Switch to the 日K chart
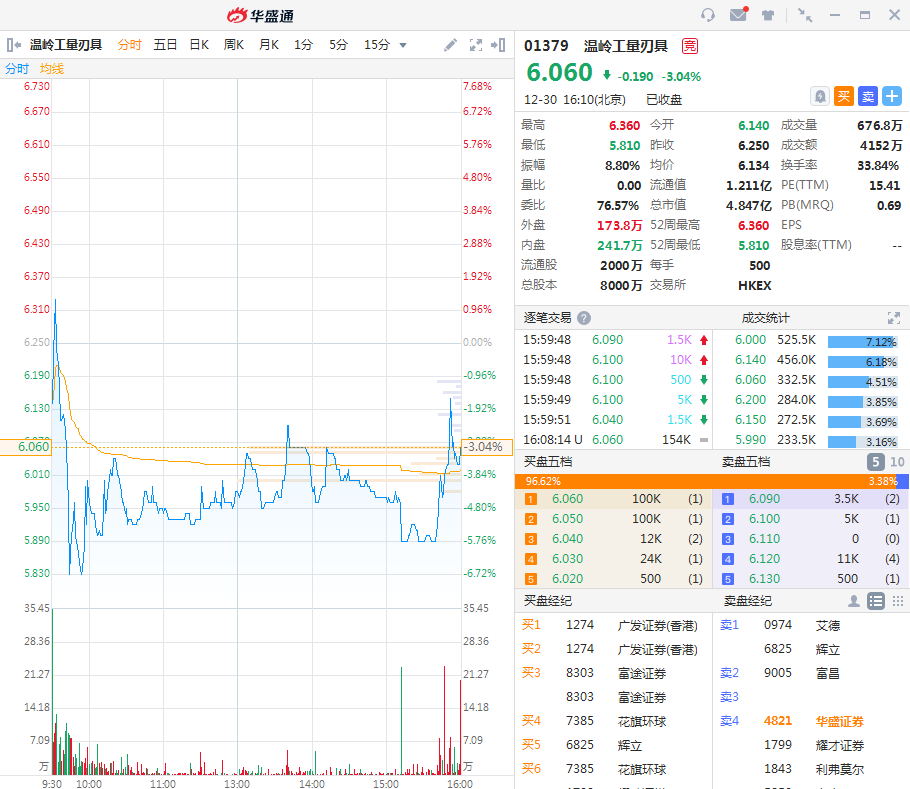 199,45
